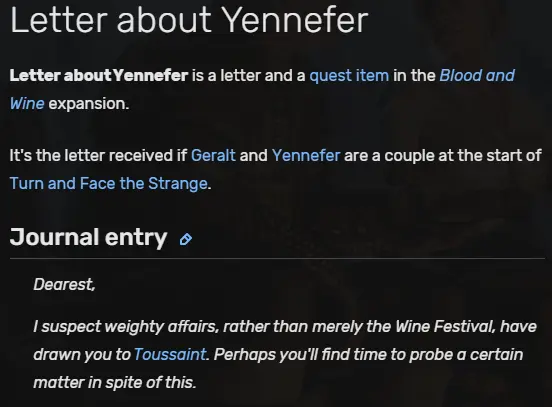
Task: Click the pencil edit icon beside Journal entry
Action: [186, 239]
